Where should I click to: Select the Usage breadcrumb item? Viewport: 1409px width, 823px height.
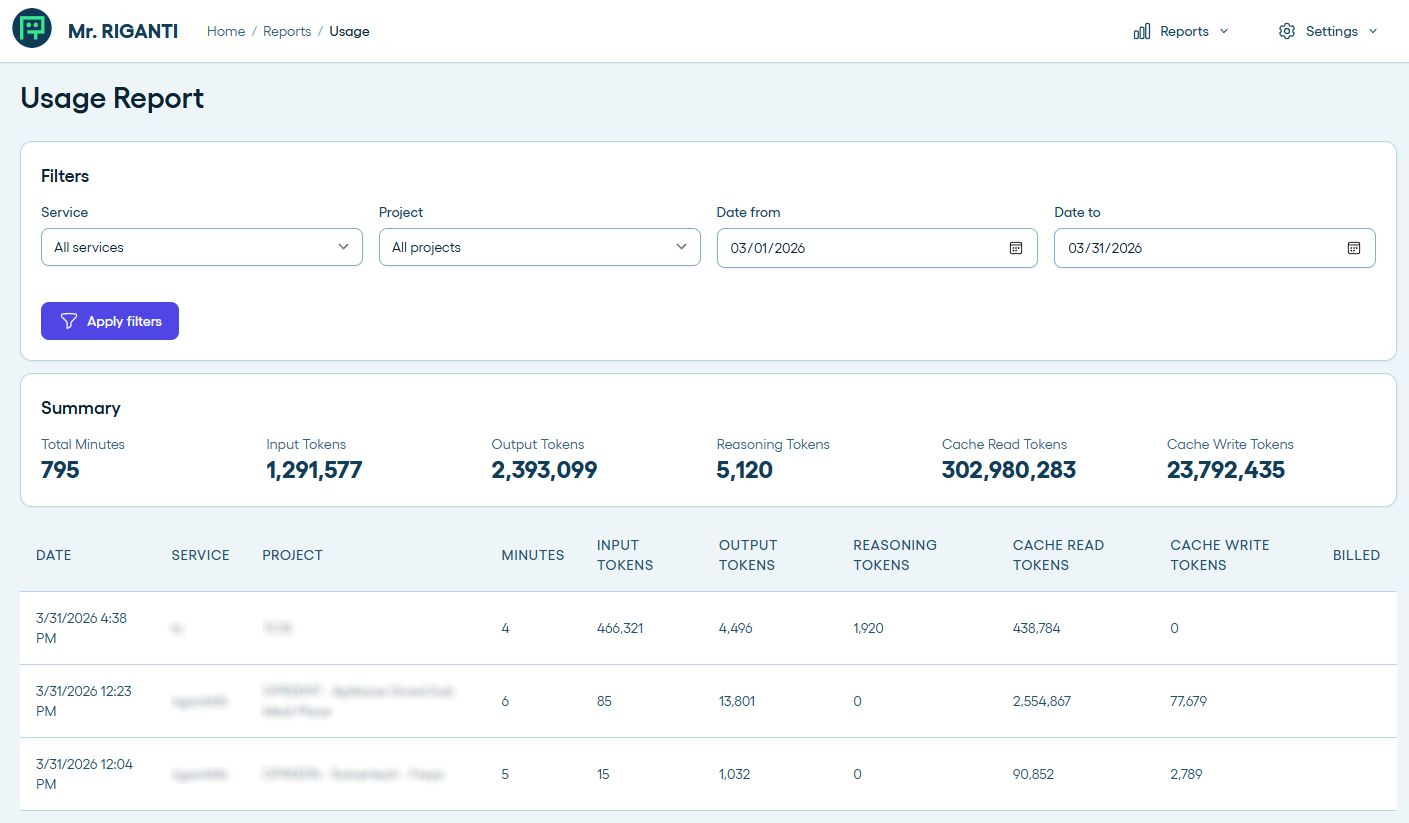(x=349, y=31)
